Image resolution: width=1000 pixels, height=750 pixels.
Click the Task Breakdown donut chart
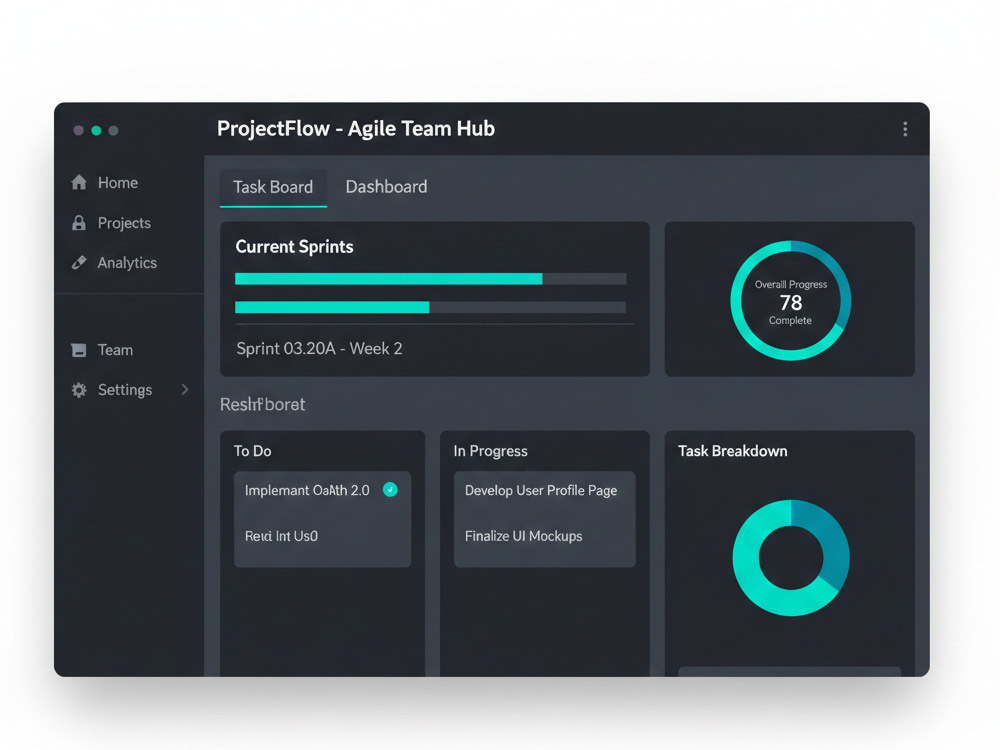(791, 557)
